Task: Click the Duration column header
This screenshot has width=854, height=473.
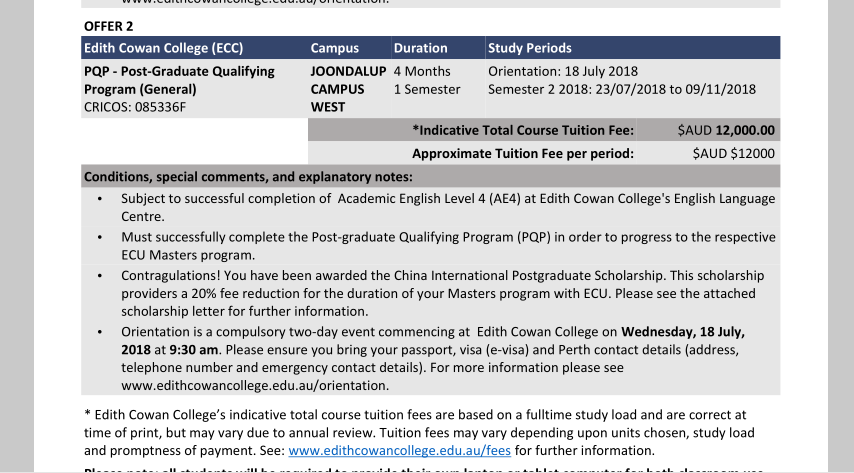Action: (420, 48)
